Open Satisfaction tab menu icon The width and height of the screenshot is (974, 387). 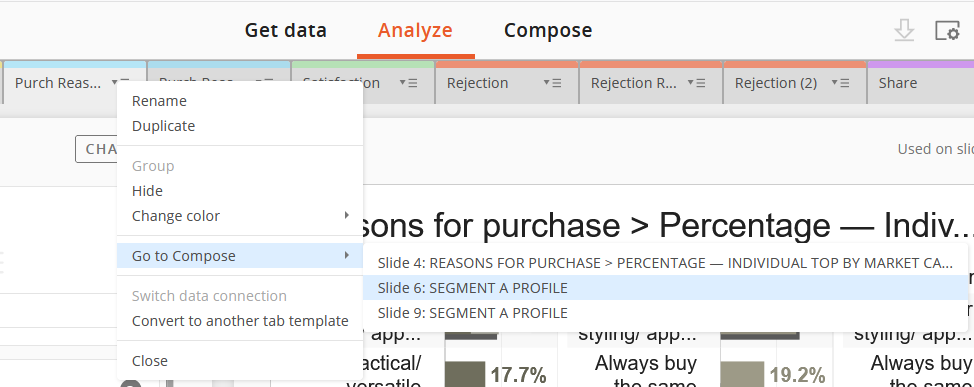click(408, 83)
